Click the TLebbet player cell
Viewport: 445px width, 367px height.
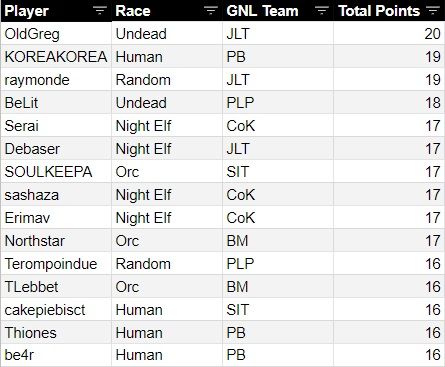(56, 287)
